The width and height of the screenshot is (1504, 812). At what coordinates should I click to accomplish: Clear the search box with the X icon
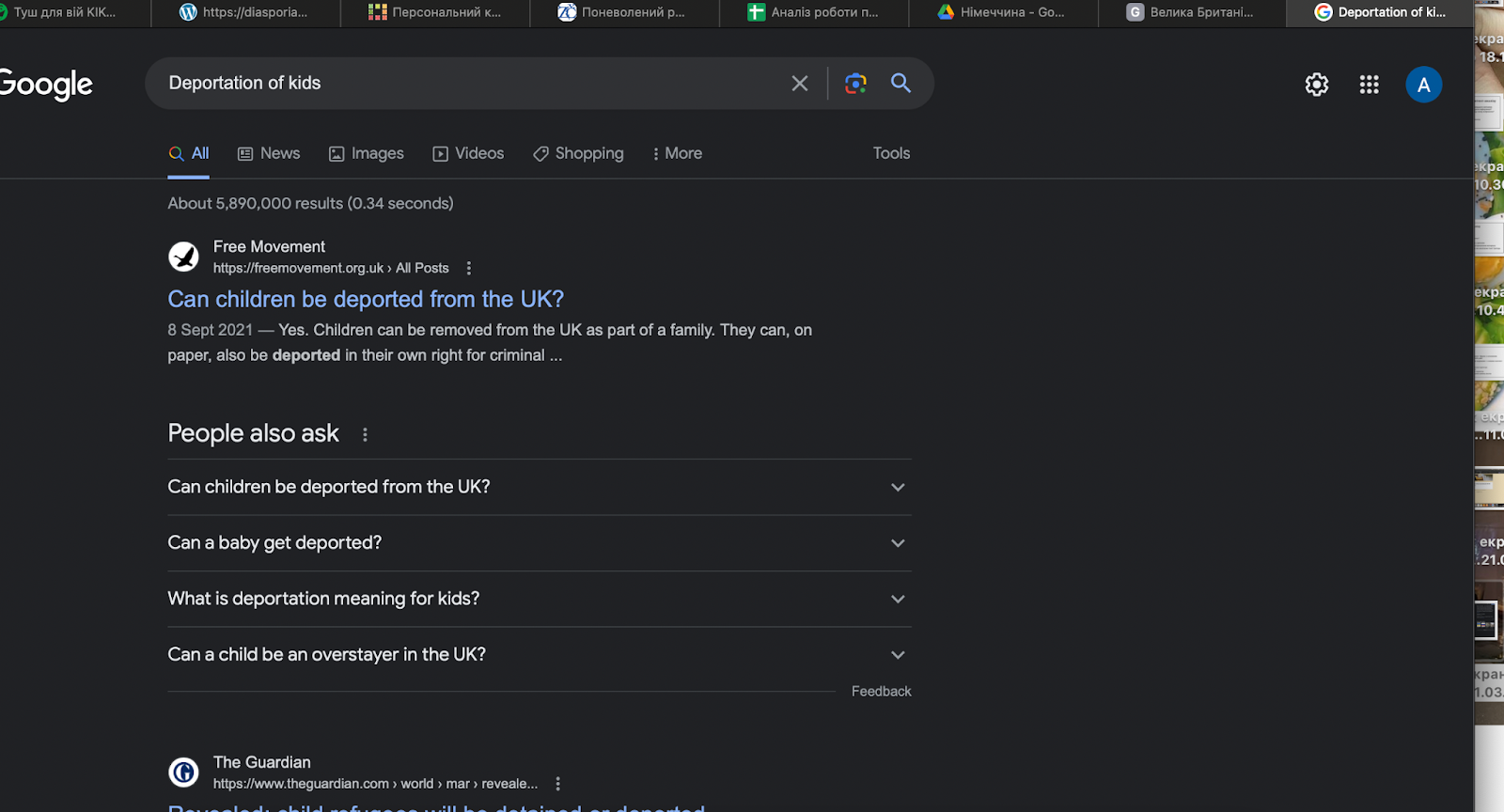point(799,84)
